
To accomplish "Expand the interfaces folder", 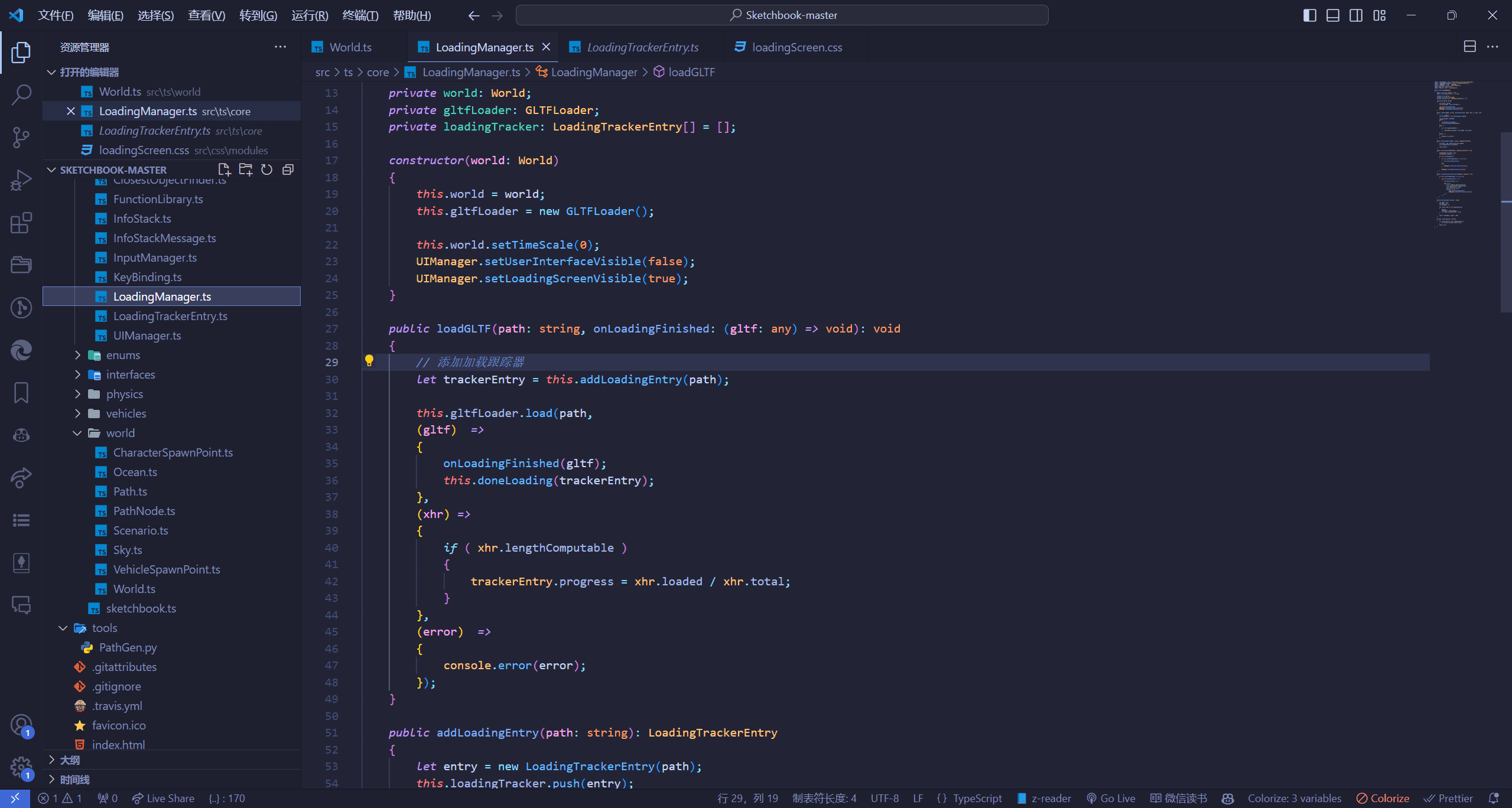I will (77, 374).
